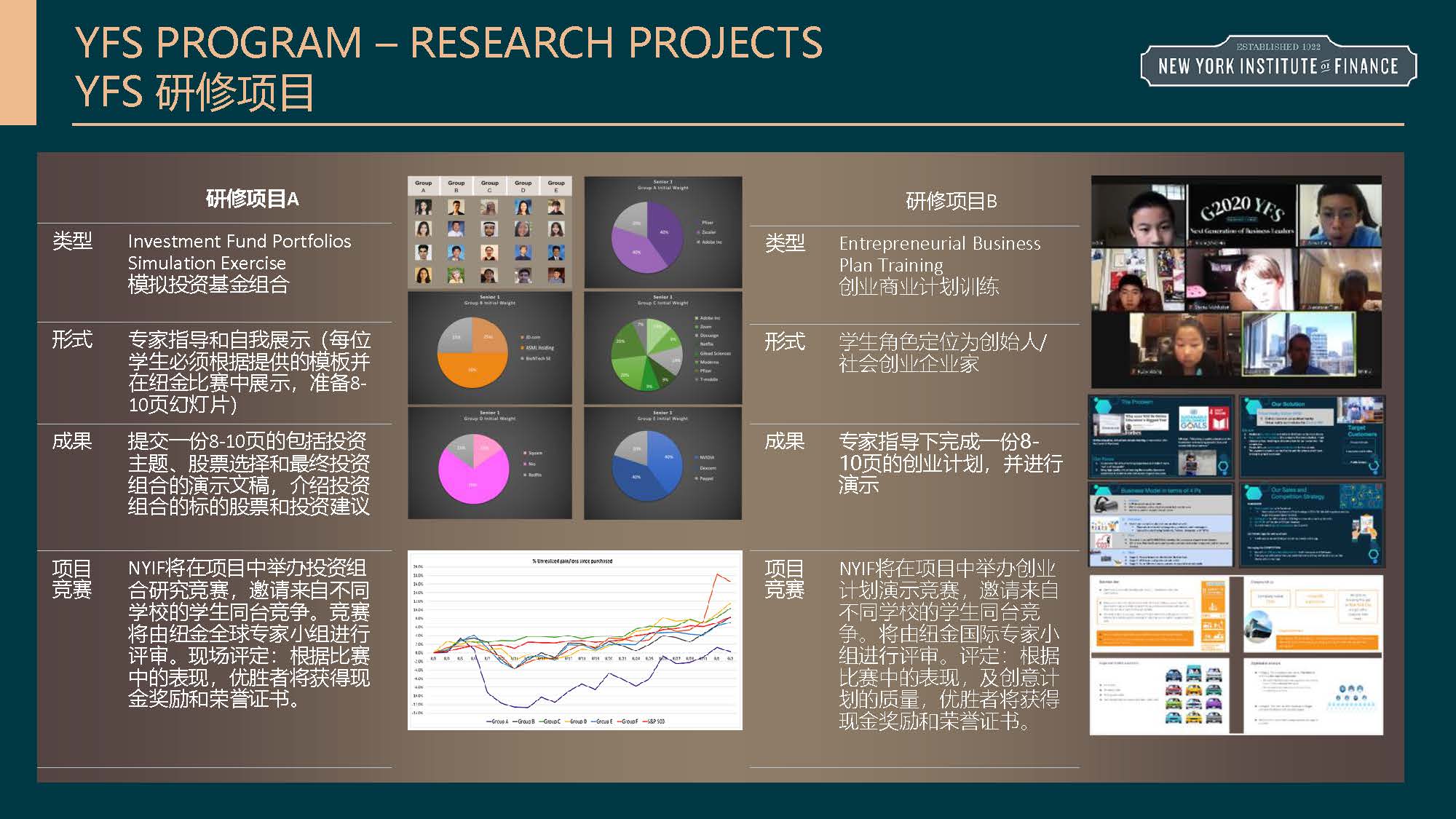Click the G2020 YFS video call tile
The width and height of the screenshot is (1456, 819).
pyautogui.click(x=1241, y=213)
